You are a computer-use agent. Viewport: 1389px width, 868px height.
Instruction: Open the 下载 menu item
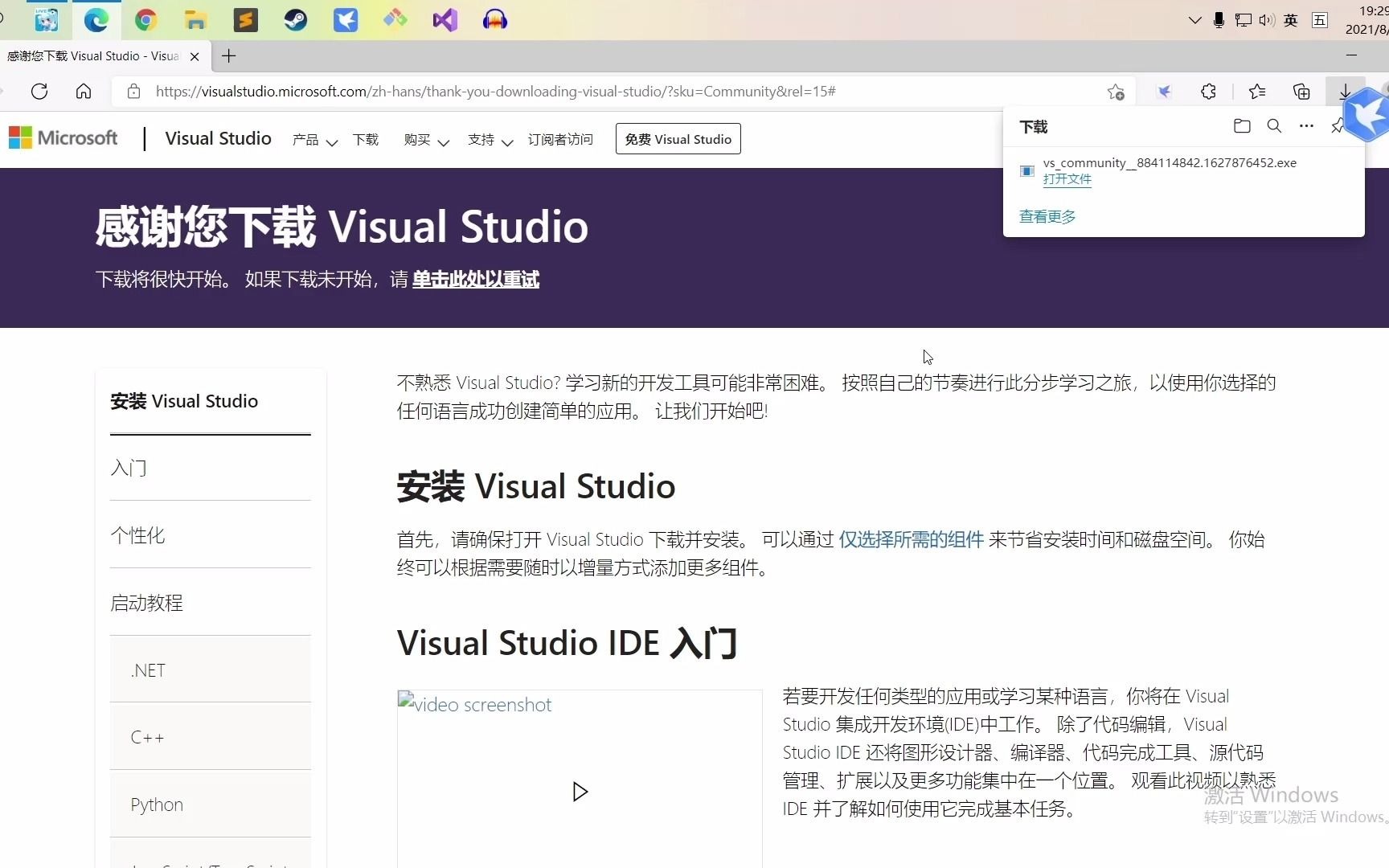point(366,140)
